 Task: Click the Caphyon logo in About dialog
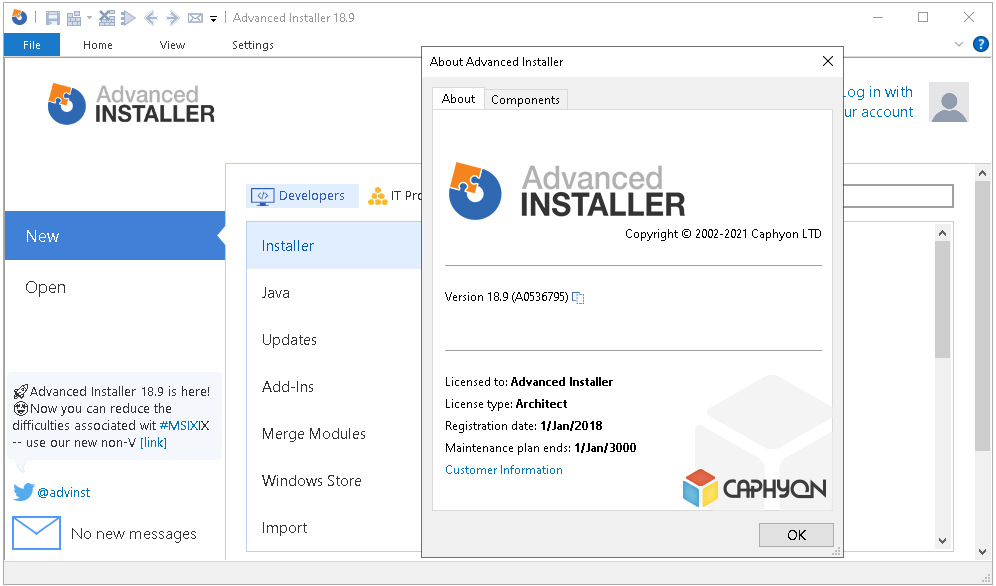755,488
